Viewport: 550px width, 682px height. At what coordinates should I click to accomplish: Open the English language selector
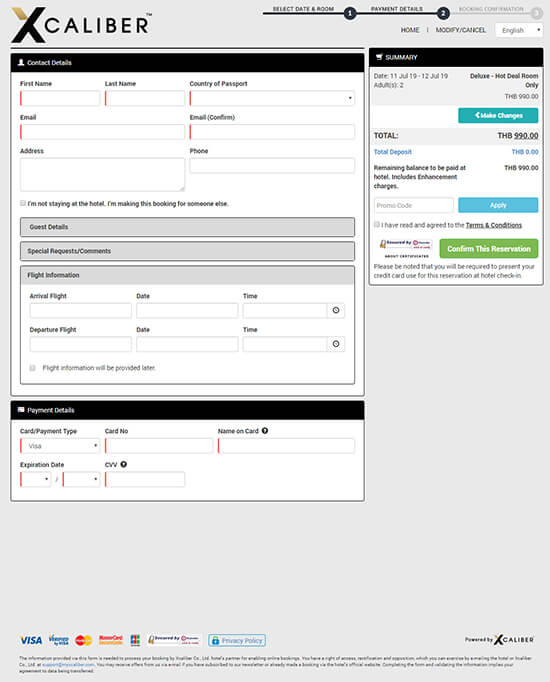coord(519,30)
